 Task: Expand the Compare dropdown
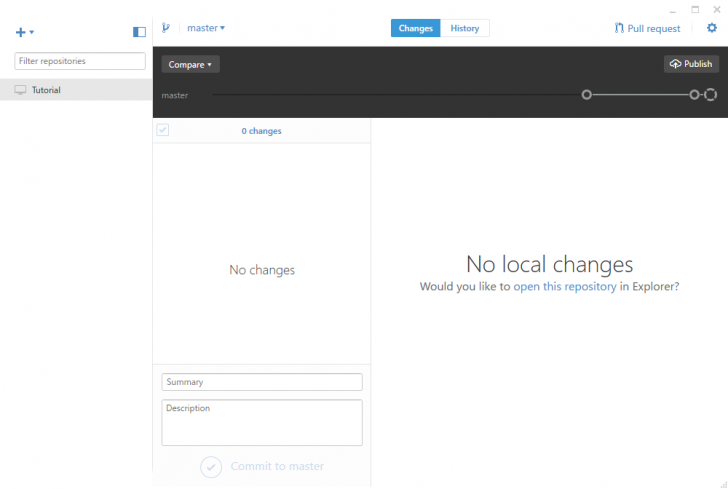190,65
